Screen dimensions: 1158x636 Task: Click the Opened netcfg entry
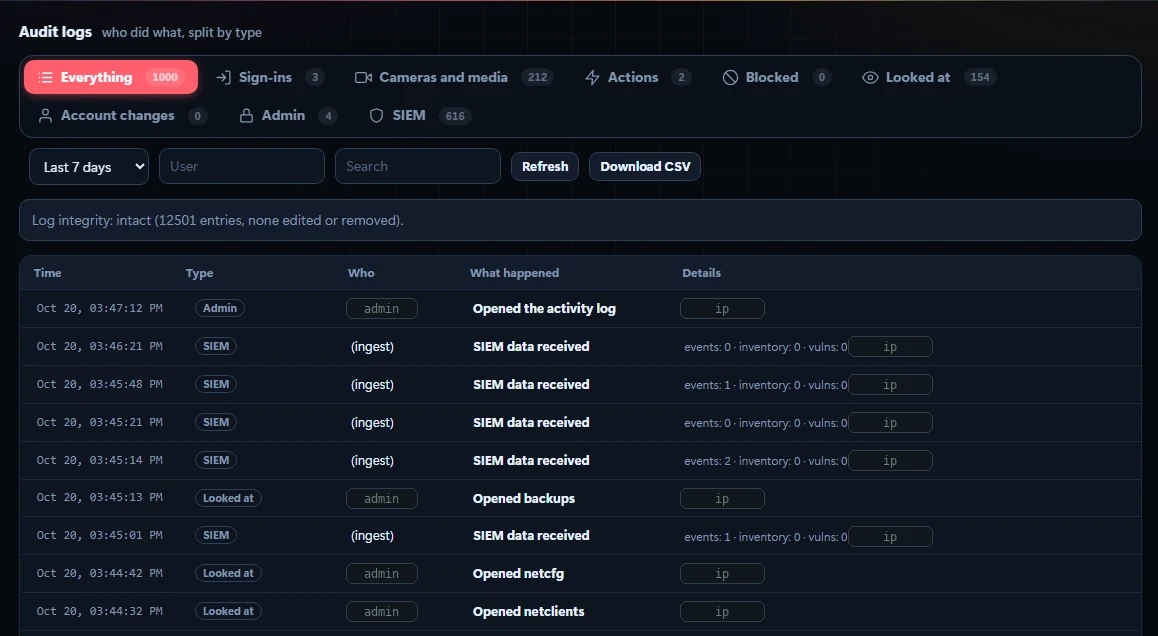[x=518, y=574]
